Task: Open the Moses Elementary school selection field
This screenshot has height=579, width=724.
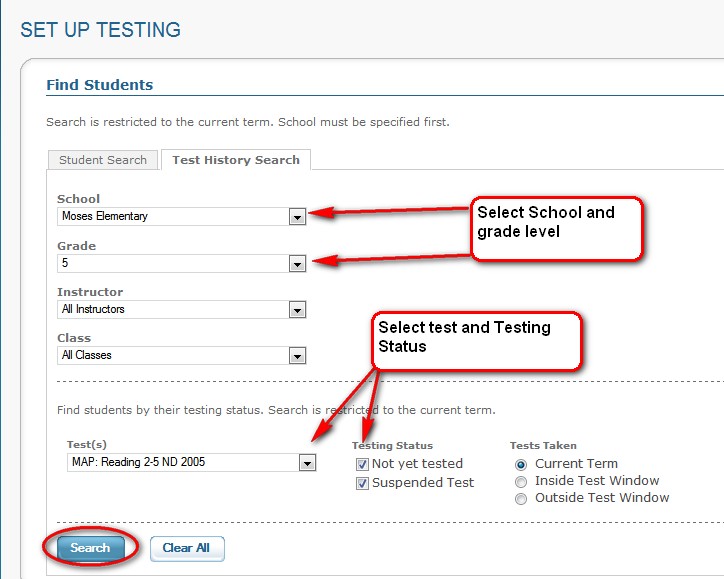Action: pyautogui.click(x=172, y=217)
